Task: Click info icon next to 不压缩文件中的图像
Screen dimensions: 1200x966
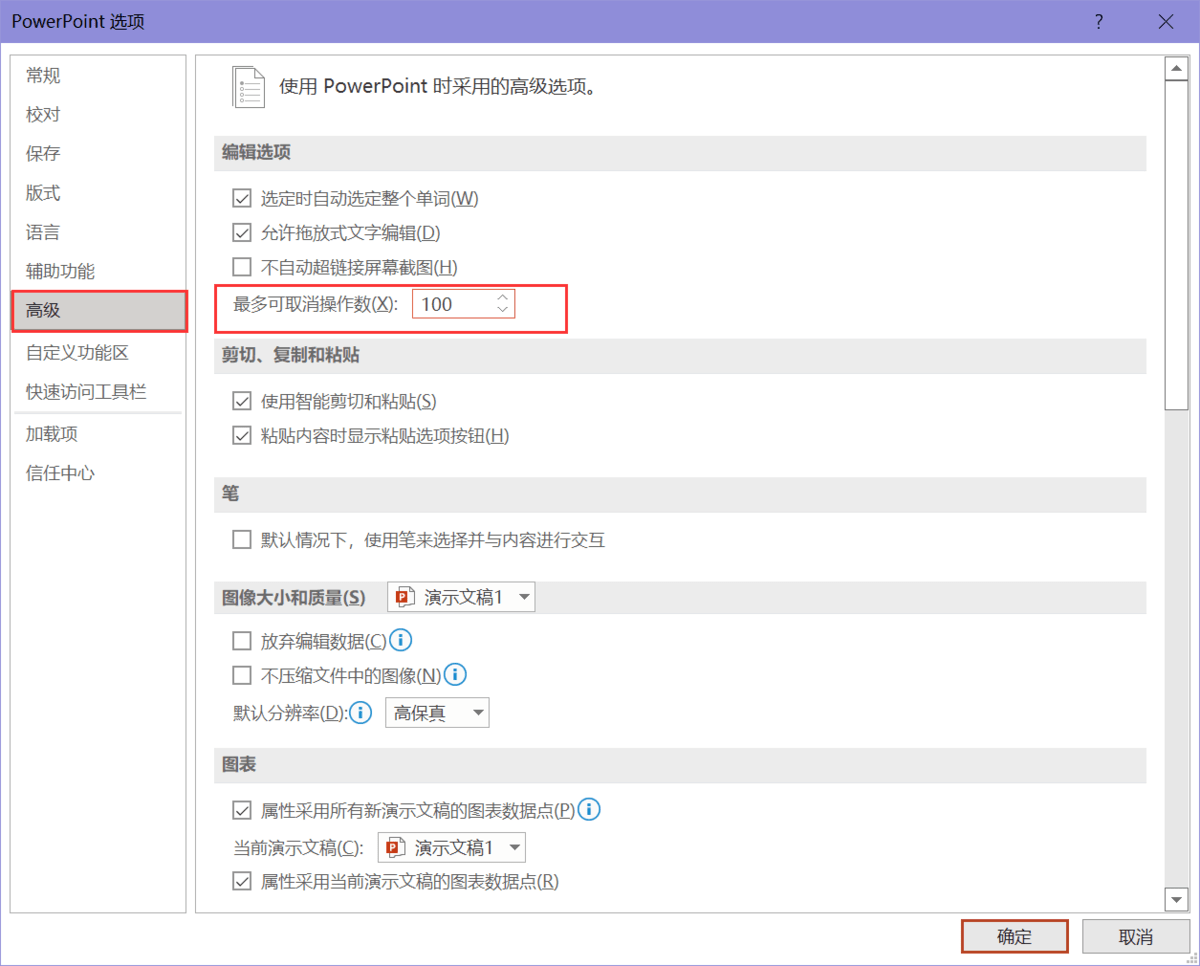Action: (x=455, y=674)
